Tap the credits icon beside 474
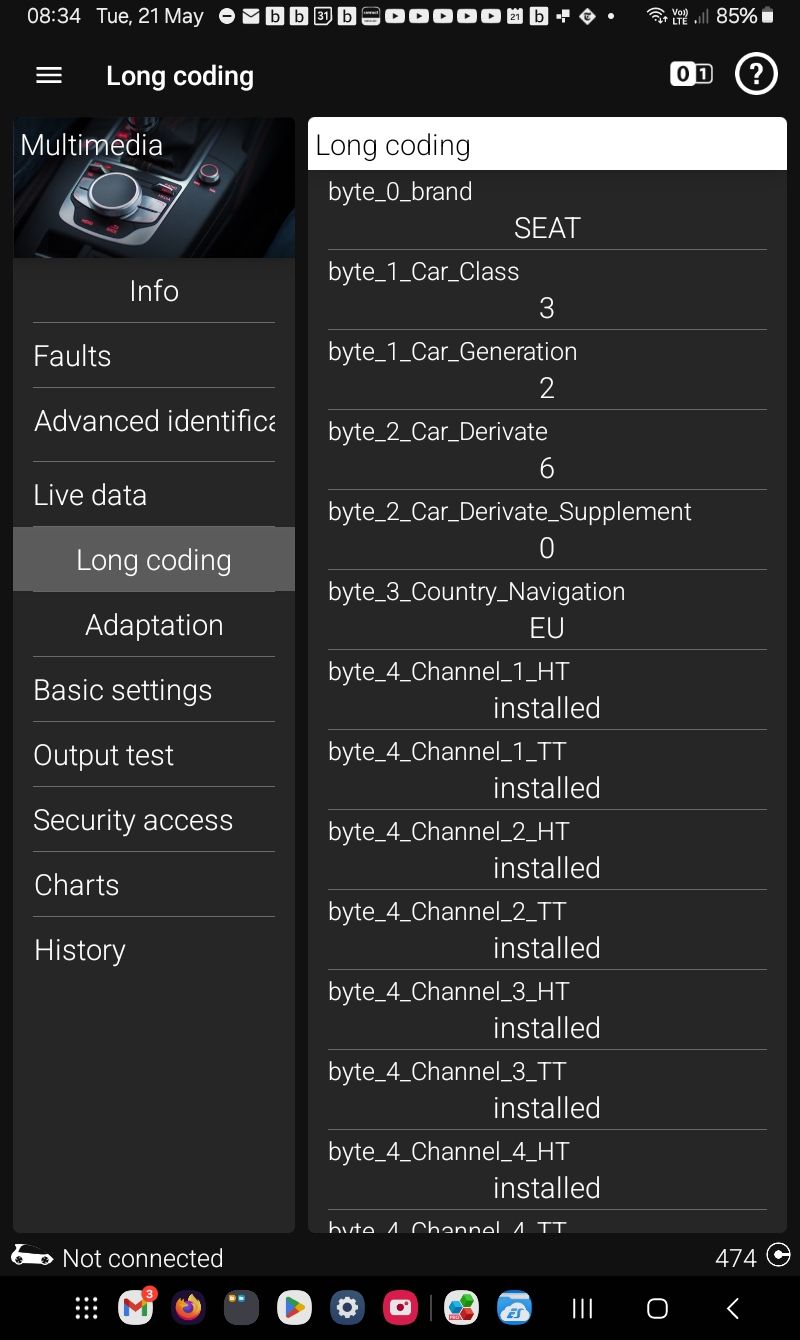 (x=778, y=1256)
